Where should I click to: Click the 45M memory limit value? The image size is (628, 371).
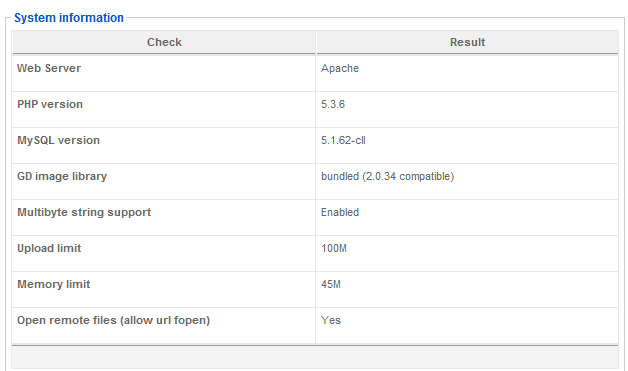coord(331,284)
